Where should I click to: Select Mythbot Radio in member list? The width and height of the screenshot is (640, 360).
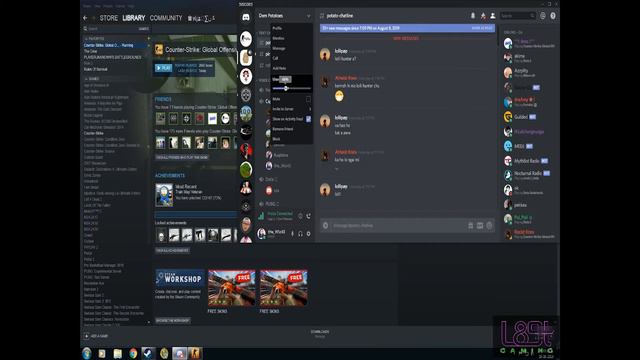click(x=526, y=161)
